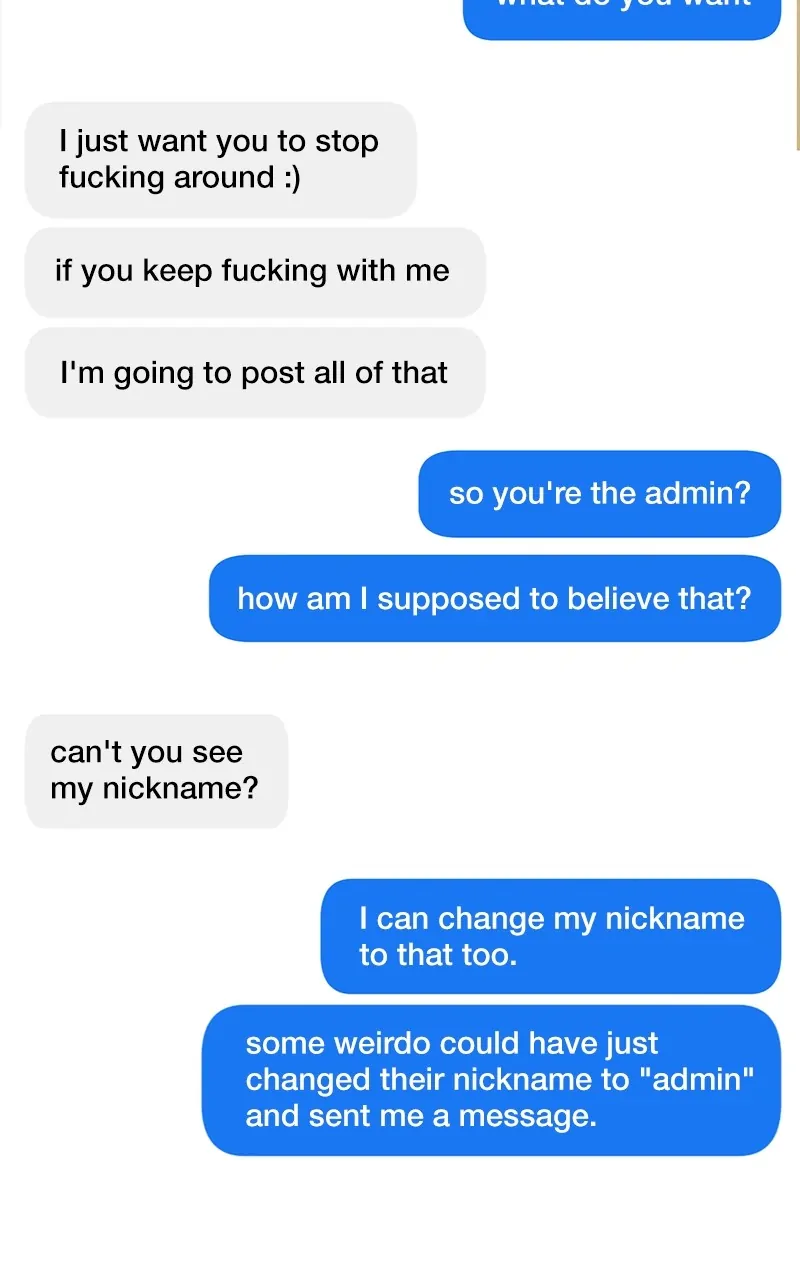Tap the "some weirdo could have just" bubble
Viewport: 800px width, 1280px height.
click(x=491, y=1080)
